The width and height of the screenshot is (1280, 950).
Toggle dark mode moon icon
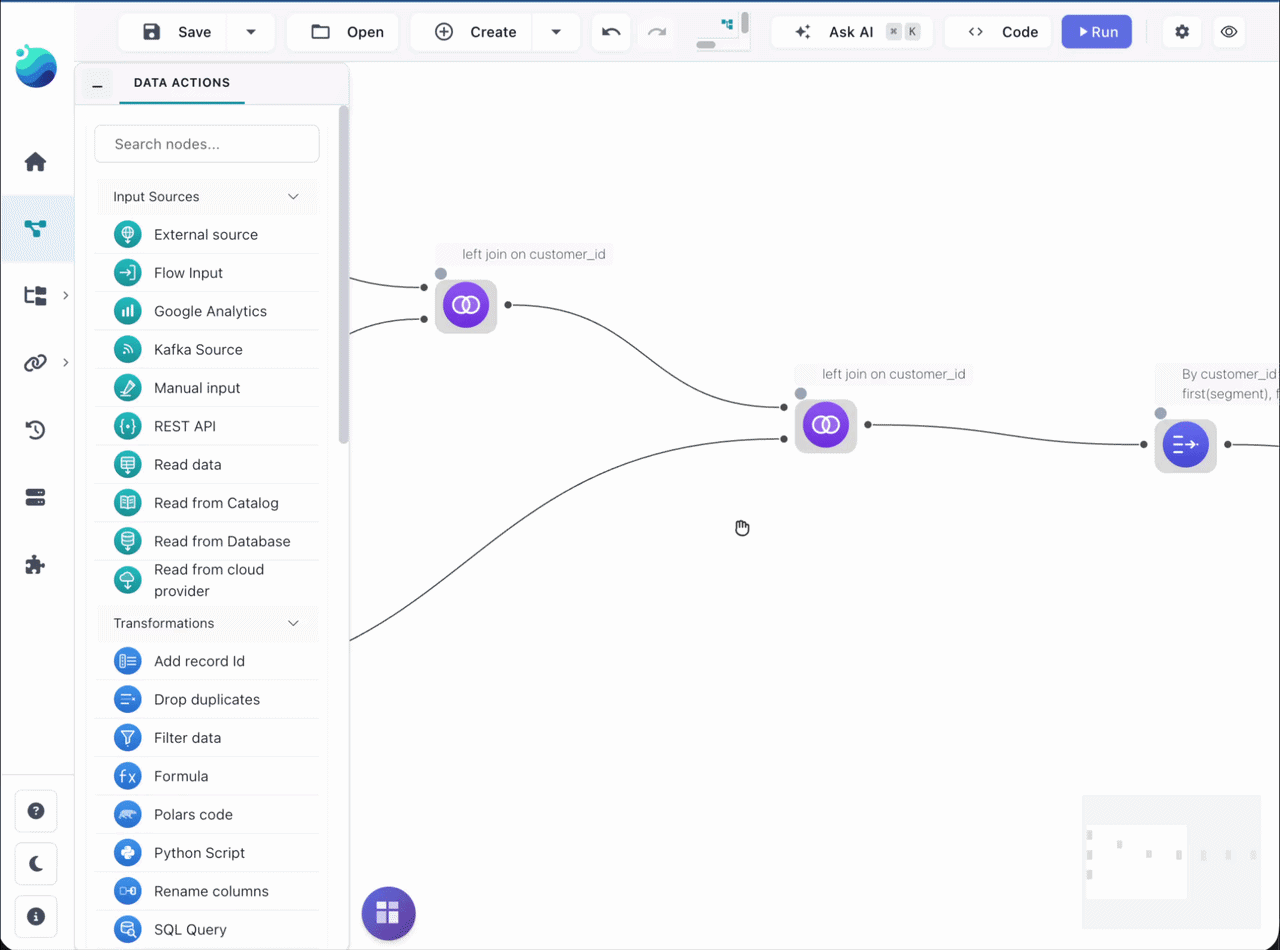click(36, 864)
